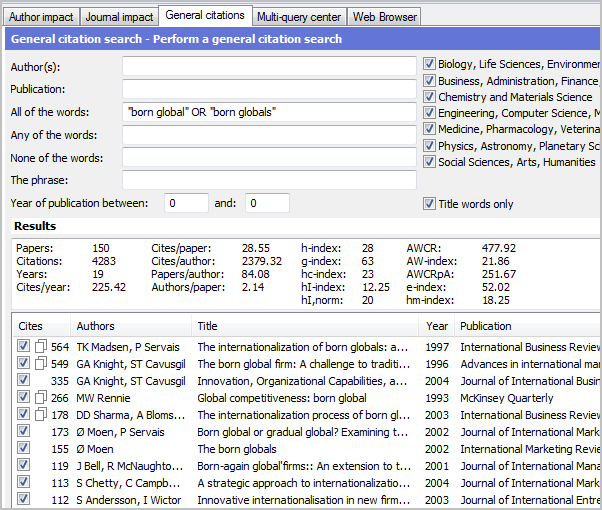Sort results by the Cites column header
Screen dimensions: 602x510
(41, 326)
